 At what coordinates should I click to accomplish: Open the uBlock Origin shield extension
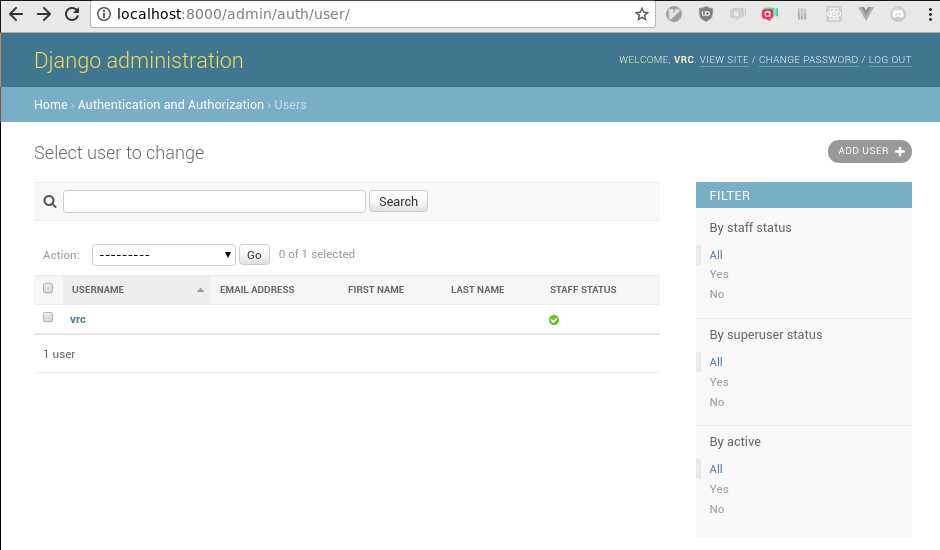click(706, 14)
